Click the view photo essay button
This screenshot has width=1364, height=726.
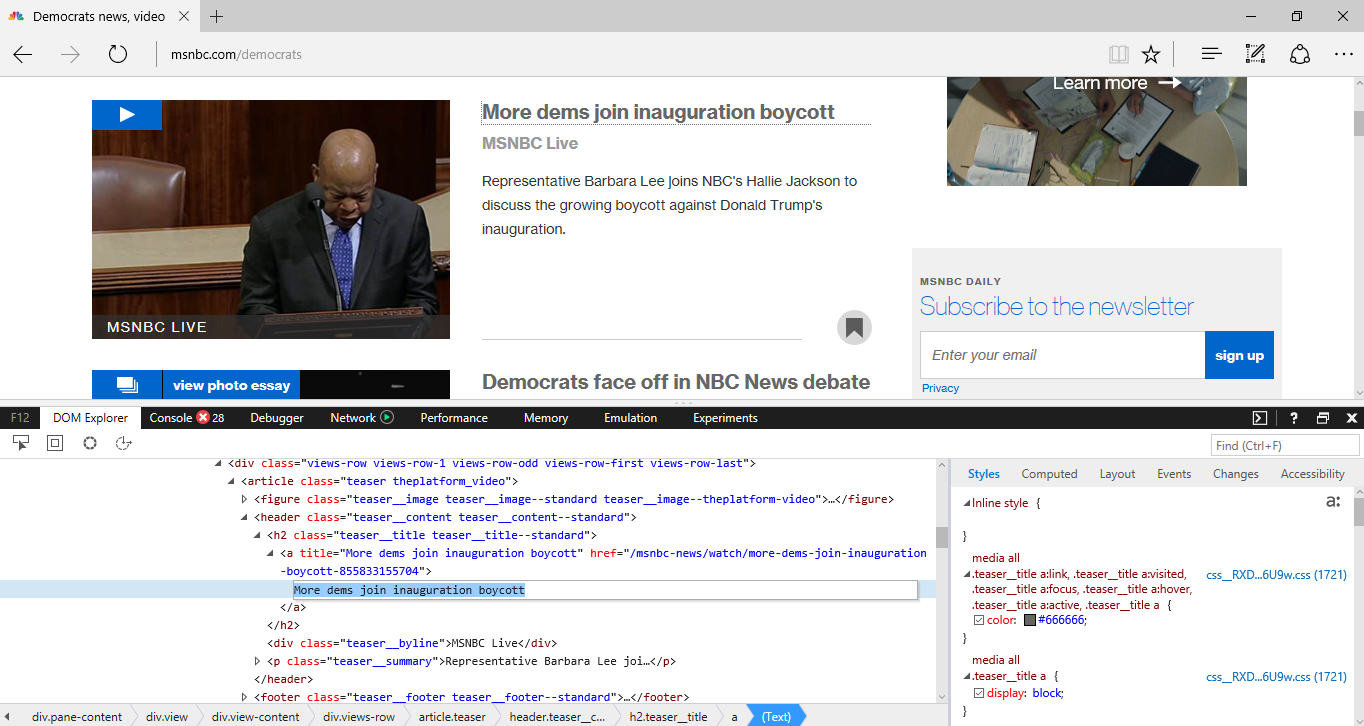tap(231, 385)
